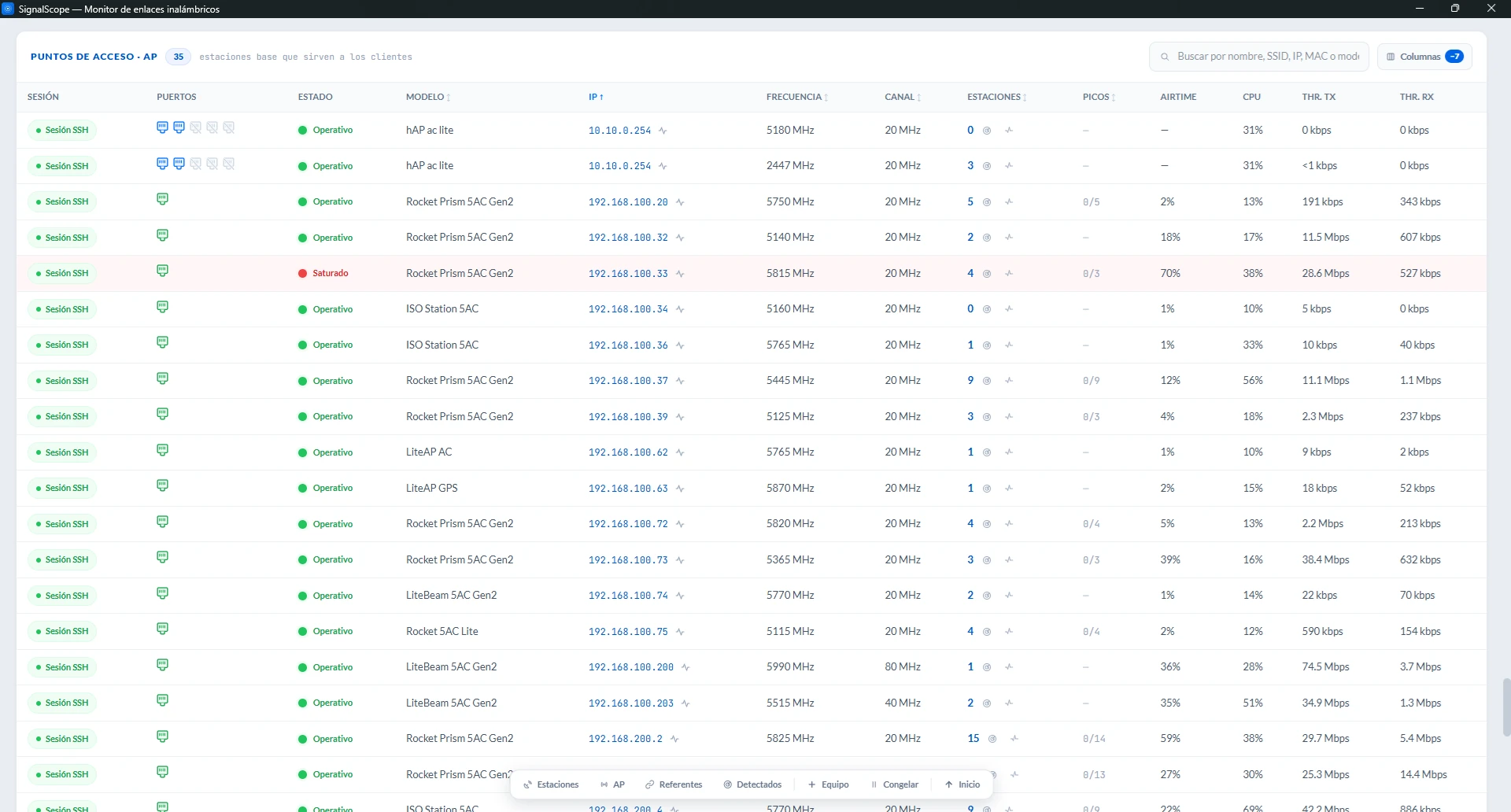Click pulse icon in the 5365 MHz row
The width and height of the screenshot is (1511, 812).
click(1009, 560)
